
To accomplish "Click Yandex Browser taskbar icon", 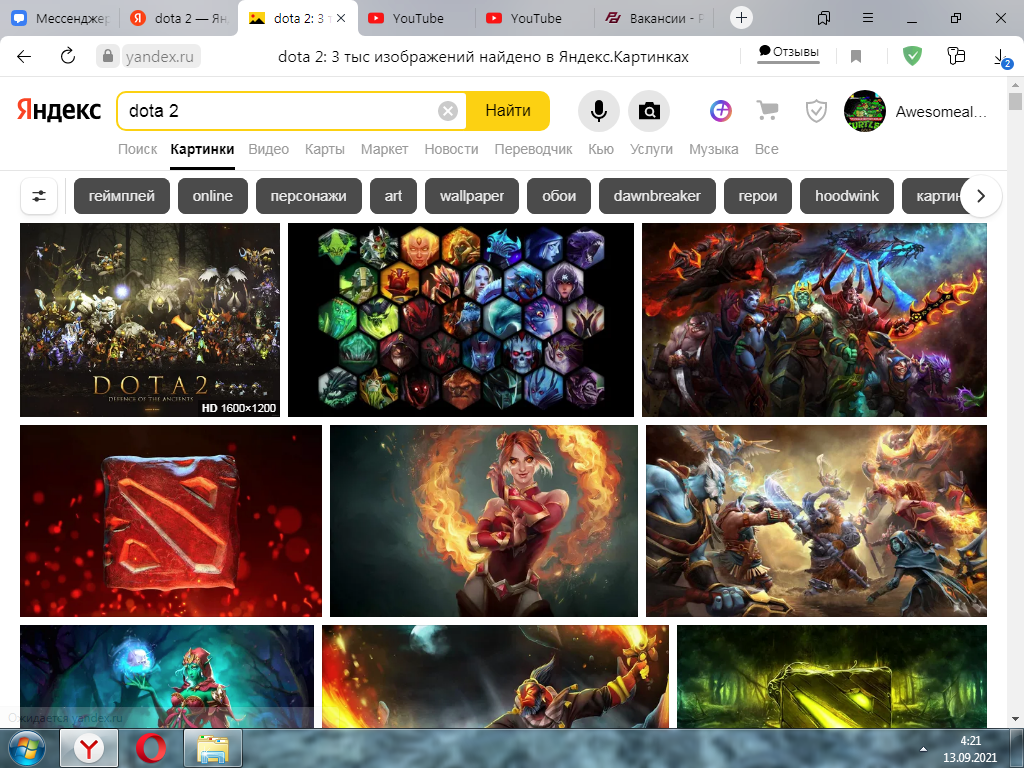I will click(x=89, y=748).
